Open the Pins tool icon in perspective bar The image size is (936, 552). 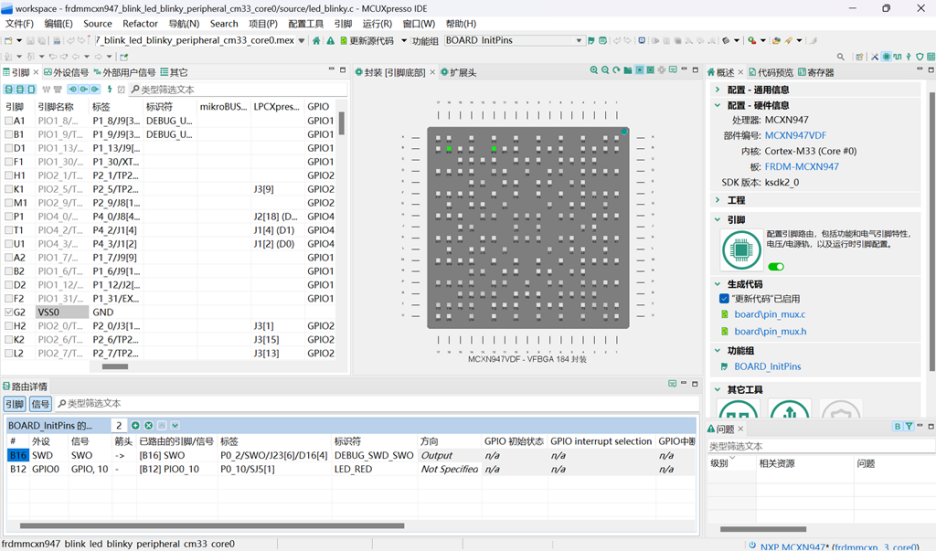(886, 57)
